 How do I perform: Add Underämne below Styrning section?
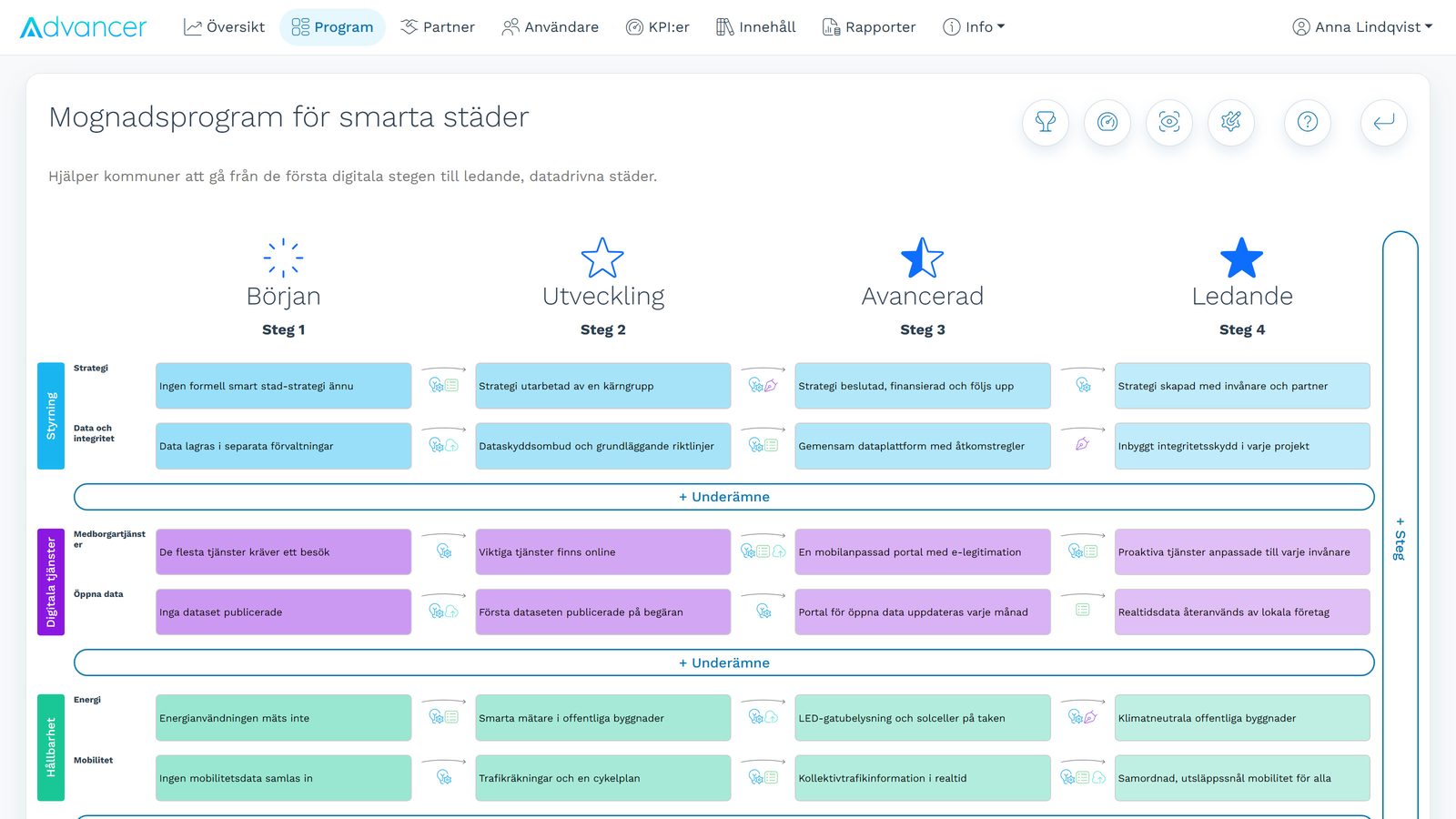click(724, 497)
